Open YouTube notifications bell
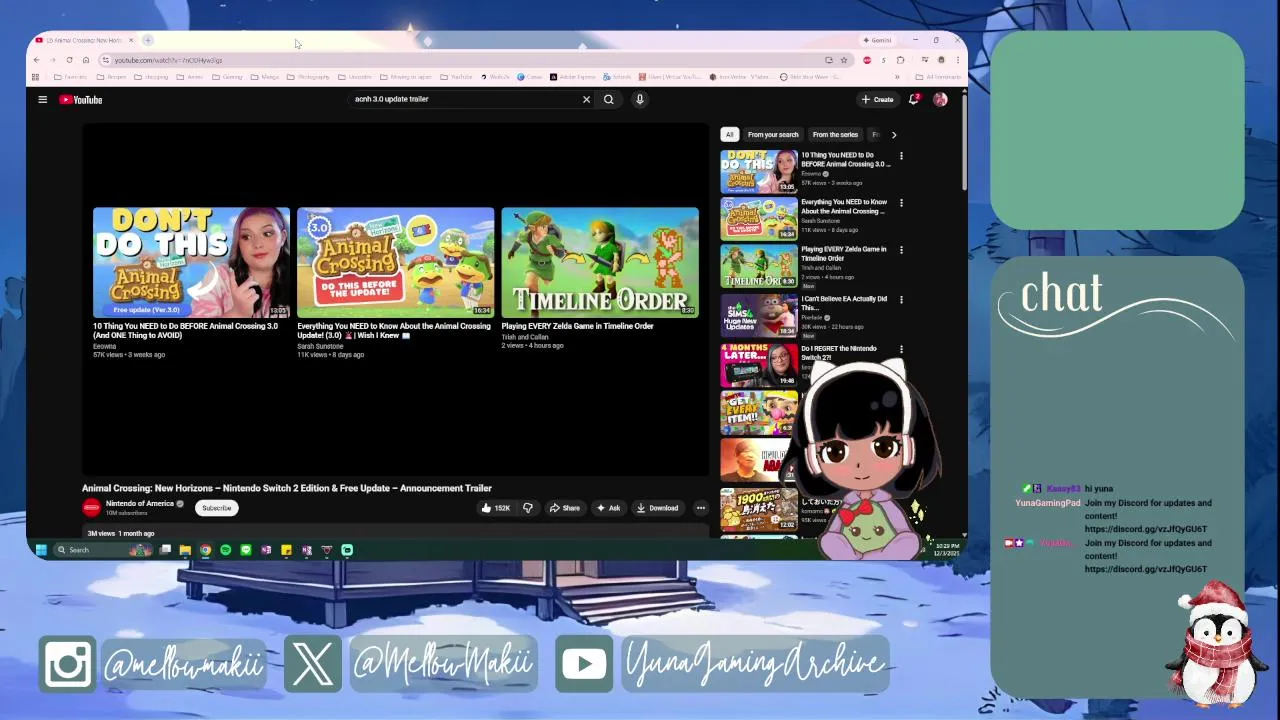 (x=914, y=99)
